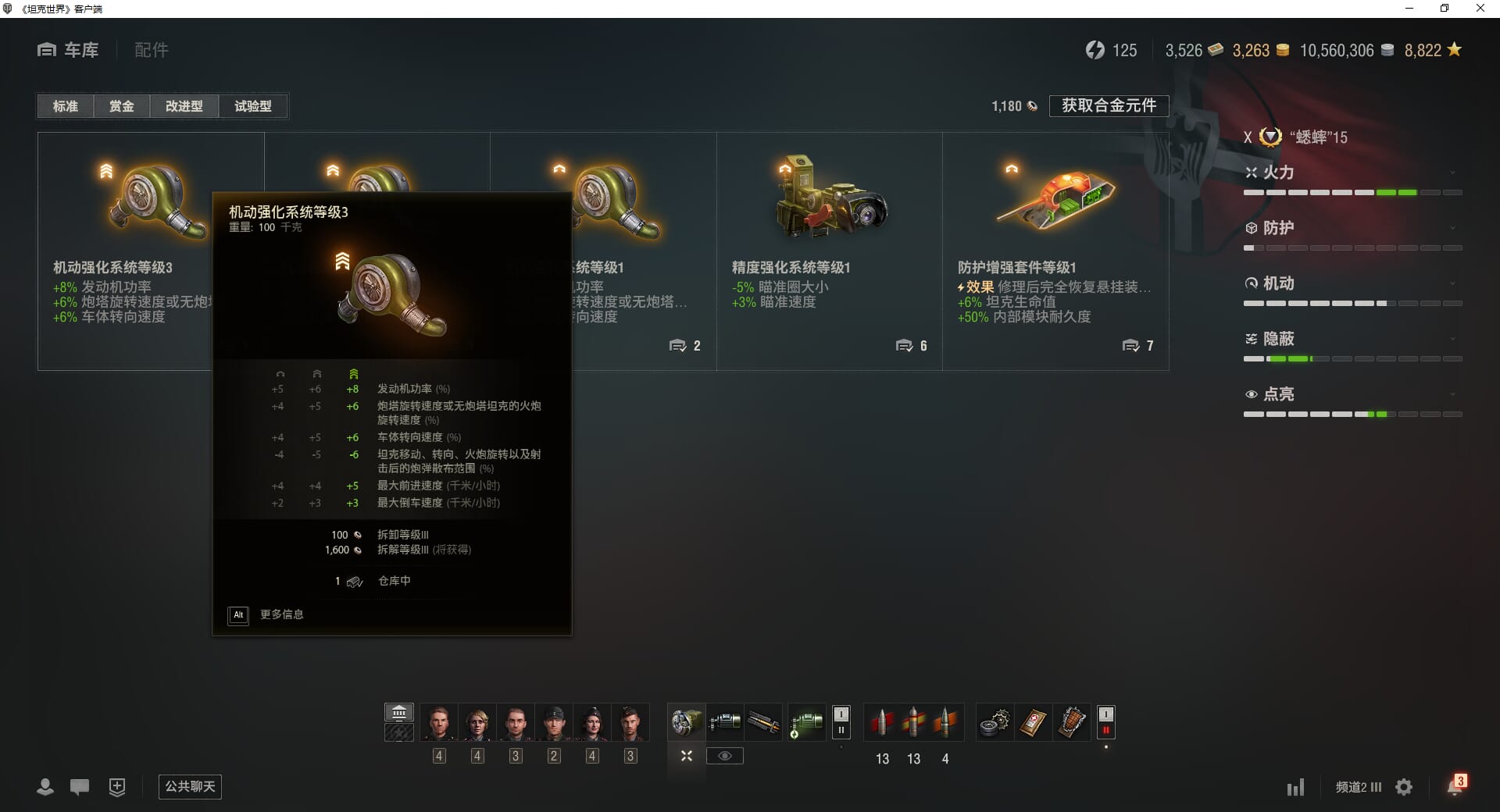Open the session statistics bars icon
1500x812 pixels.
pos(1295,787)
